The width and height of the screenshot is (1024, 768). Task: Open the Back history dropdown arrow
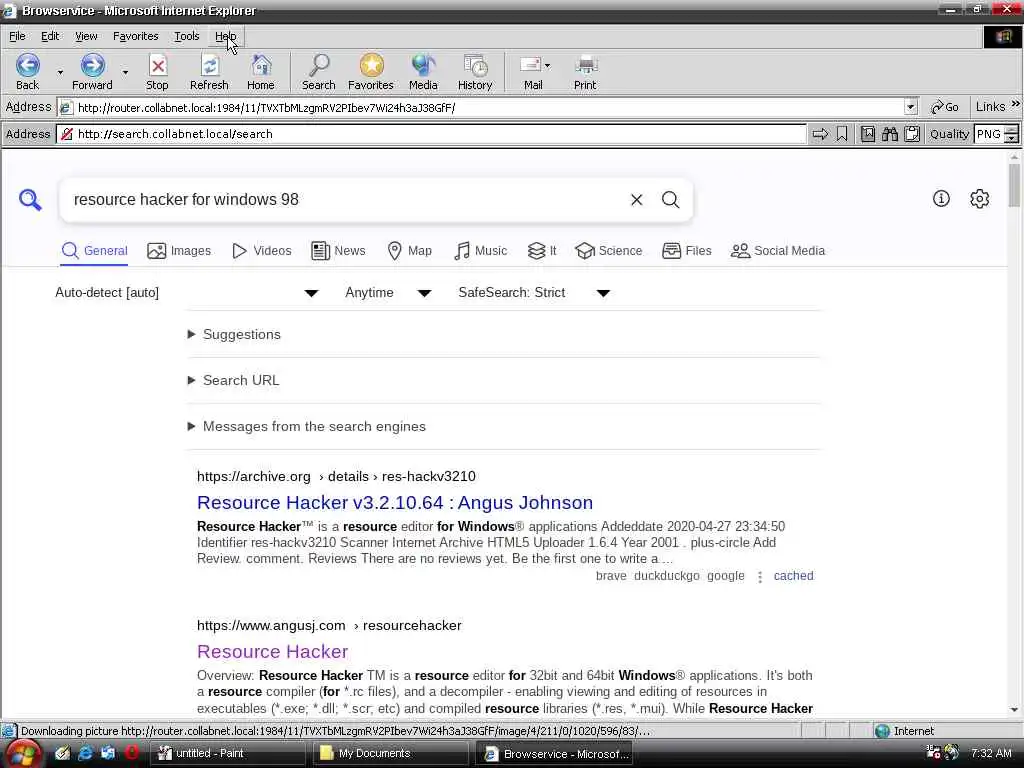tap(60, 72)
